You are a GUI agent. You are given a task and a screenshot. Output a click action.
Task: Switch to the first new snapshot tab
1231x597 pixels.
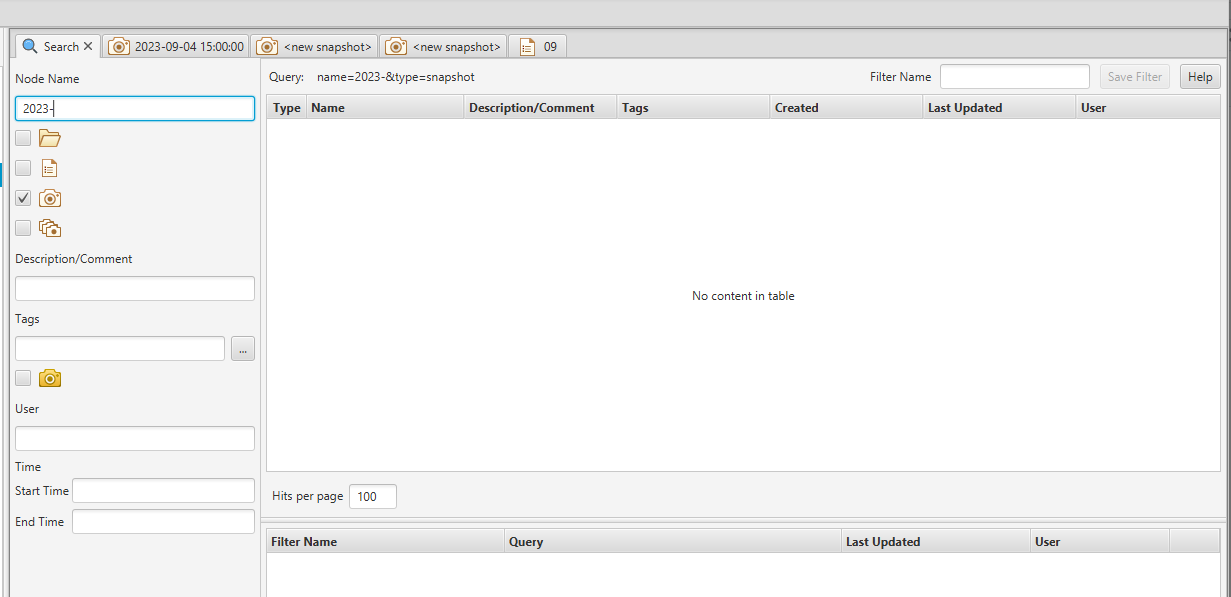point(314,46)
